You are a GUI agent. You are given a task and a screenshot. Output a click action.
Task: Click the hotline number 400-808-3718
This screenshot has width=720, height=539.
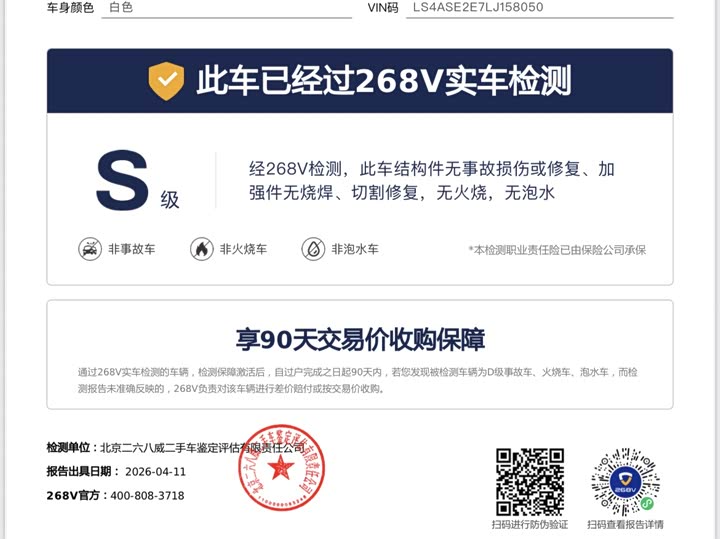tap(147, 496)
